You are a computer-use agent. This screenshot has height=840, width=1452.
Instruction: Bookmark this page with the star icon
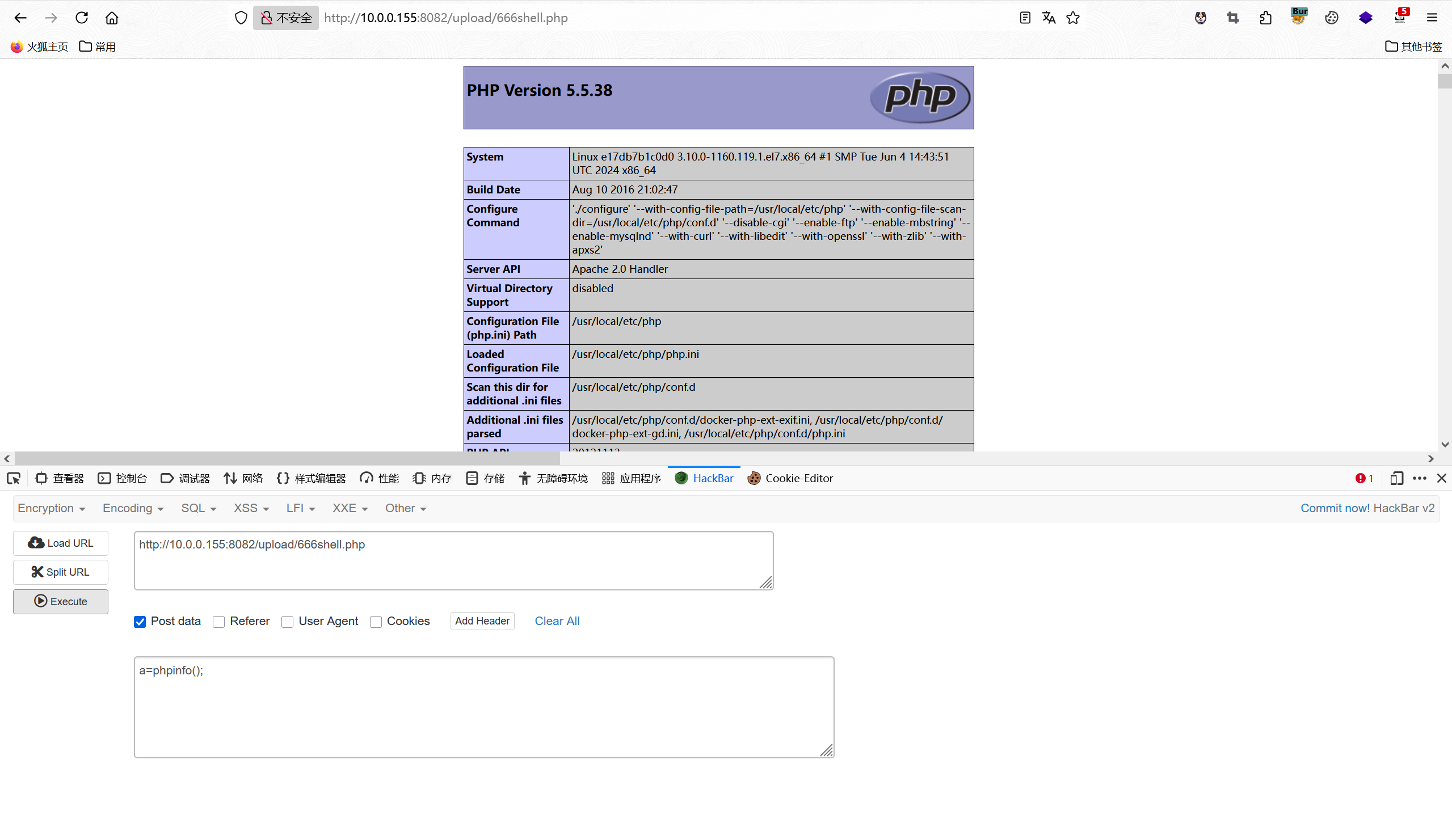[1073, 18]
